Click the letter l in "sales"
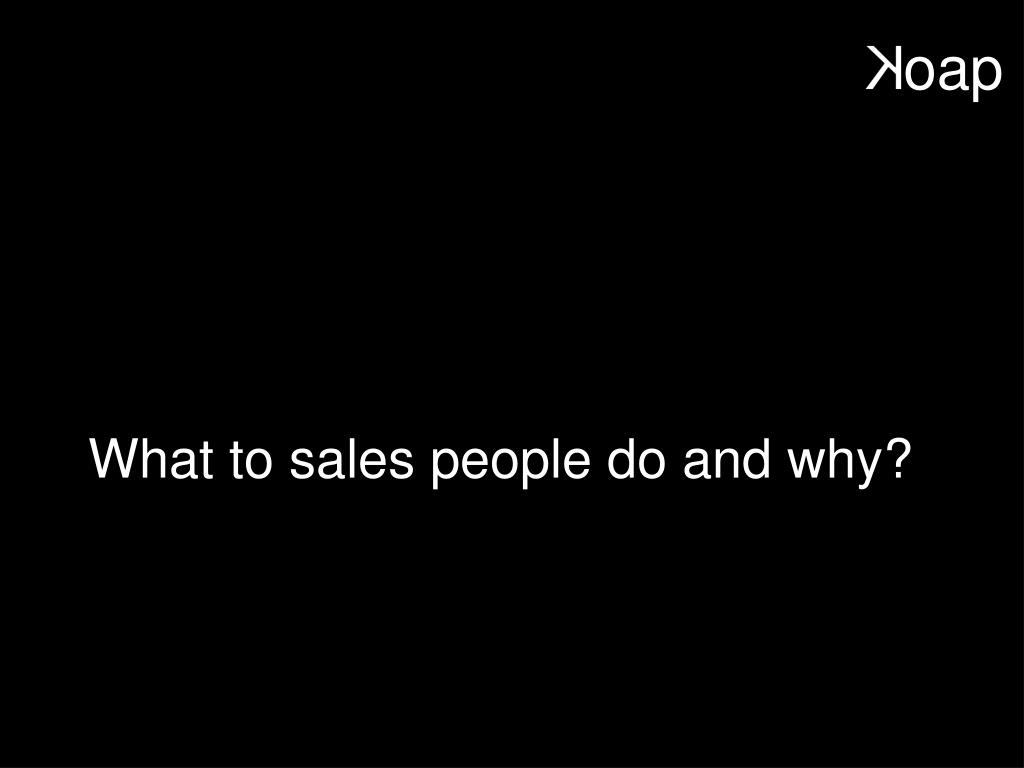The width and height of the screenshot is (1024, 768). point(360,458)
